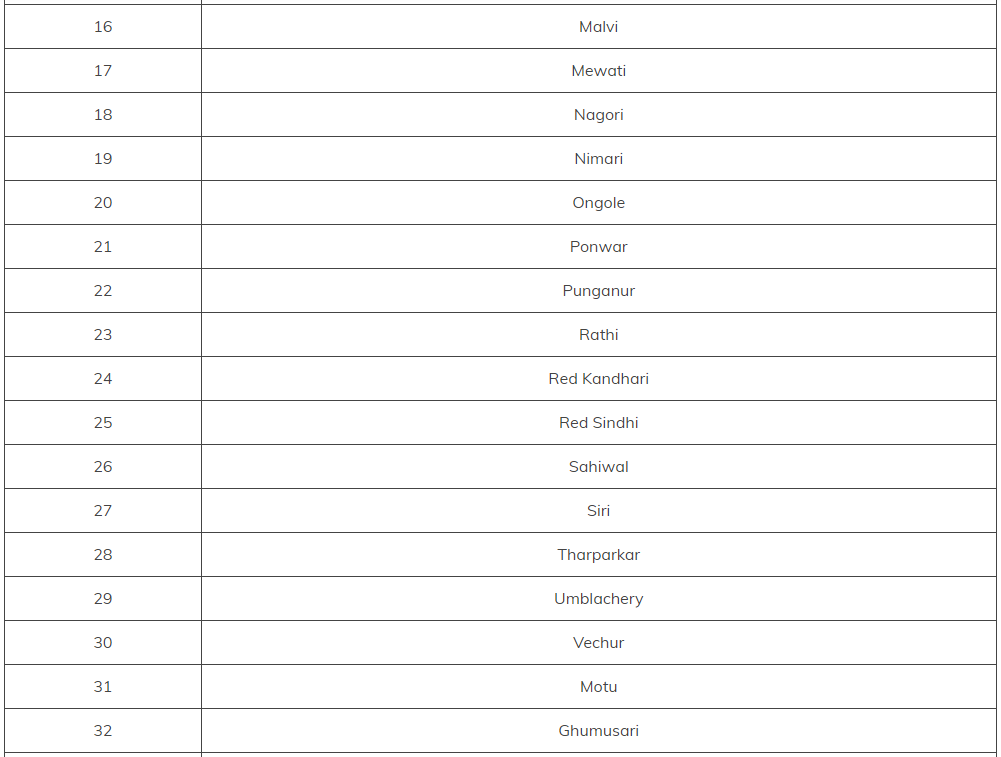Select the Siri table cell
Image resolution: width=1001 pixels, height=757 pixels.
point(598,511)
